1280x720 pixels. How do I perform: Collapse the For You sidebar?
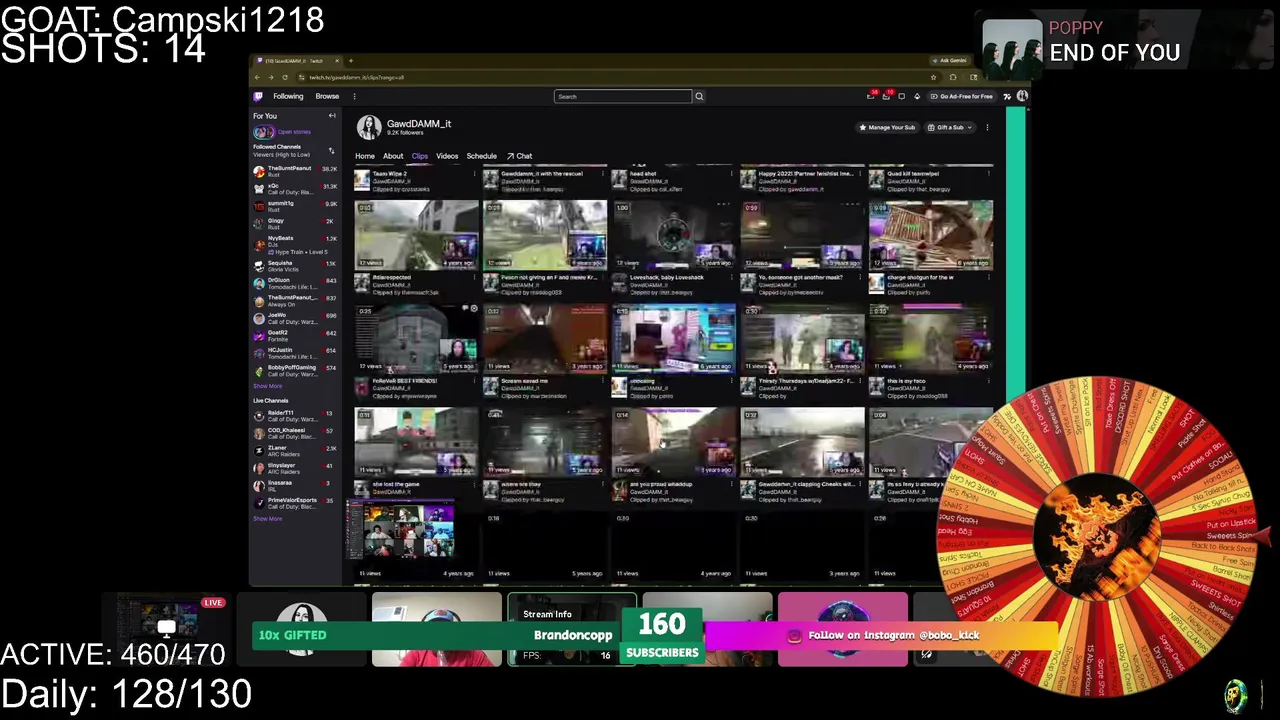332,116
